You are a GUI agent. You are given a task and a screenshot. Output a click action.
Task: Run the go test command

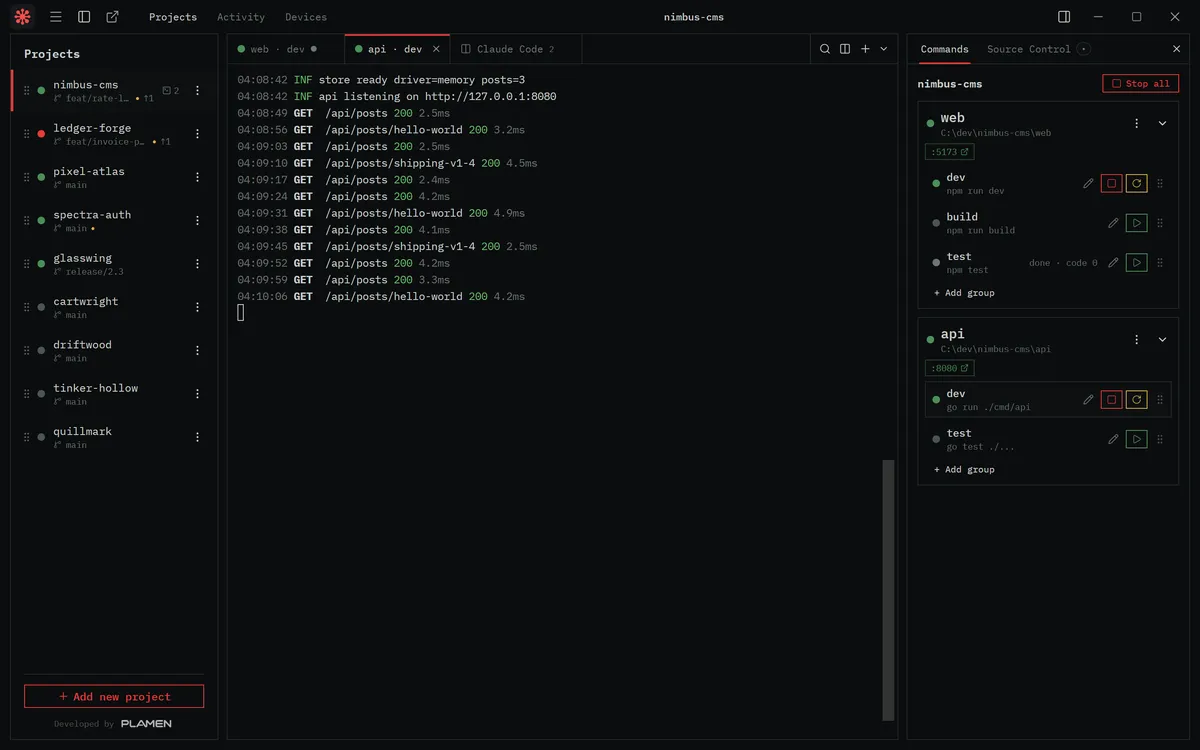click(1136, 439)
